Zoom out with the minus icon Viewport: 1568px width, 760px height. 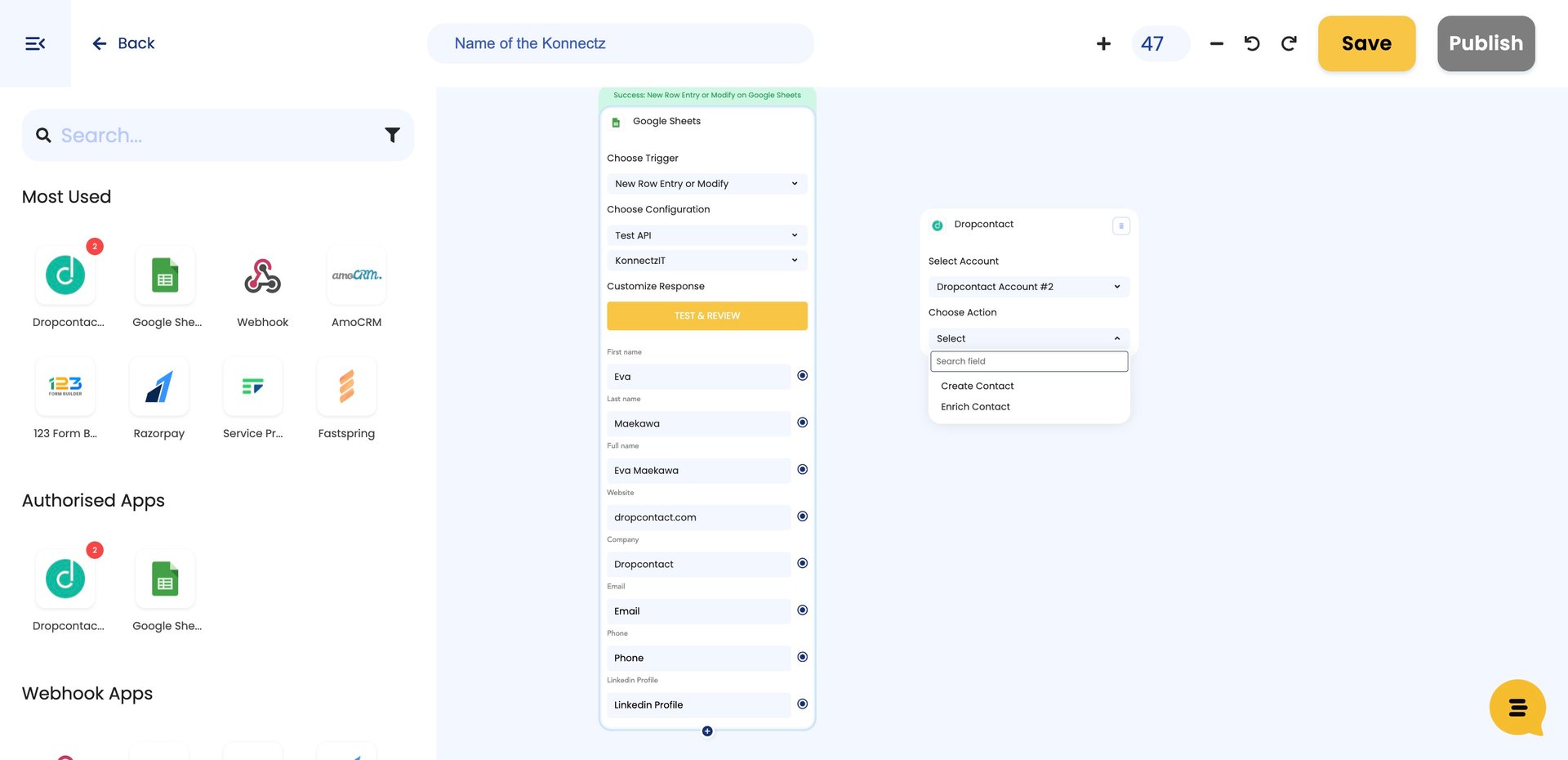pos(1217,43)
